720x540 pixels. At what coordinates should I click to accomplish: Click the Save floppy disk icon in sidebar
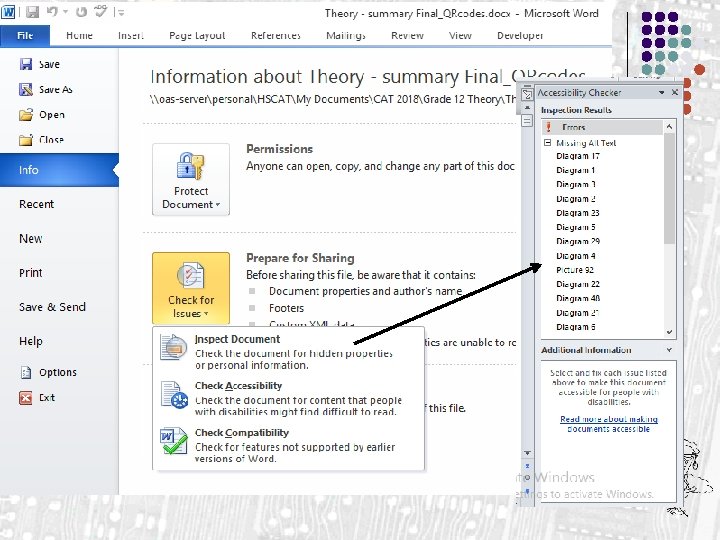26,64
